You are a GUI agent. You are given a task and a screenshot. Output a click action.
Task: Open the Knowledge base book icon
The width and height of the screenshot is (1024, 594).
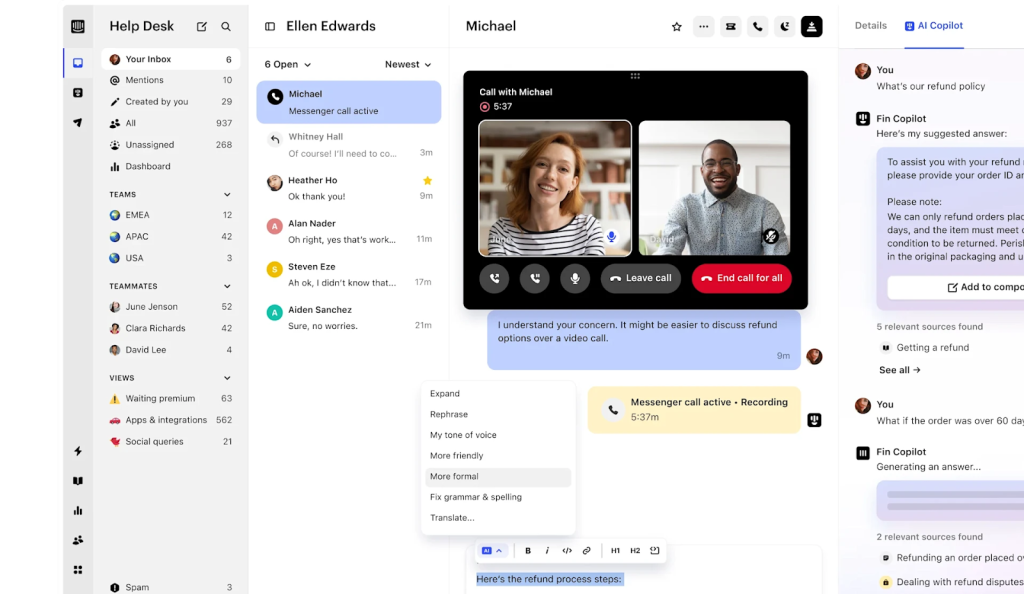(x=77, y=481)
